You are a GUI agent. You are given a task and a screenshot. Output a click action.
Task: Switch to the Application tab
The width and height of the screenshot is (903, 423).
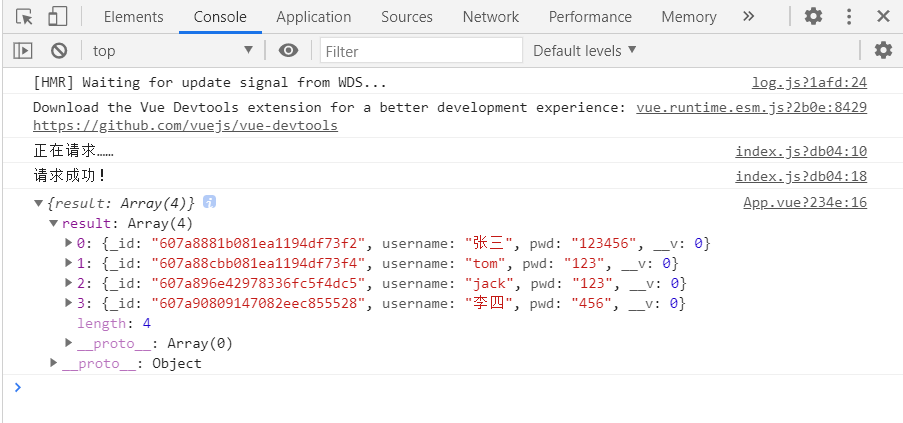coord(314,17)
